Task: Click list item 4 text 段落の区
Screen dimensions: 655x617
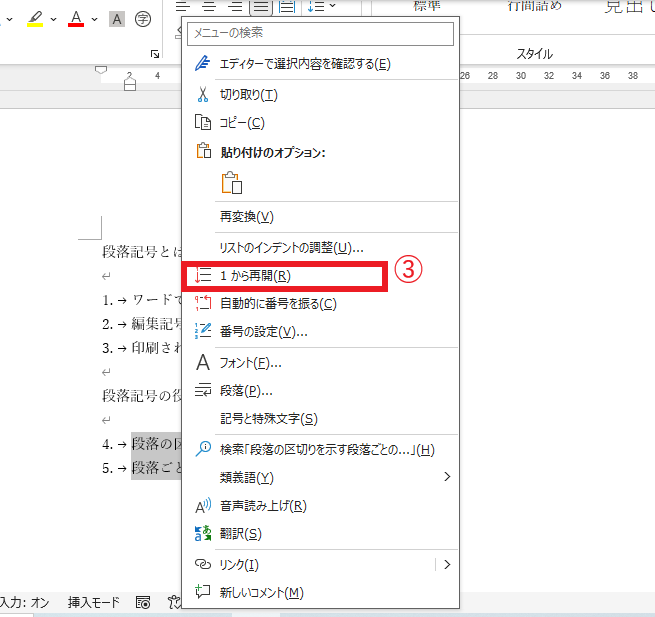Action: (156, 444)
